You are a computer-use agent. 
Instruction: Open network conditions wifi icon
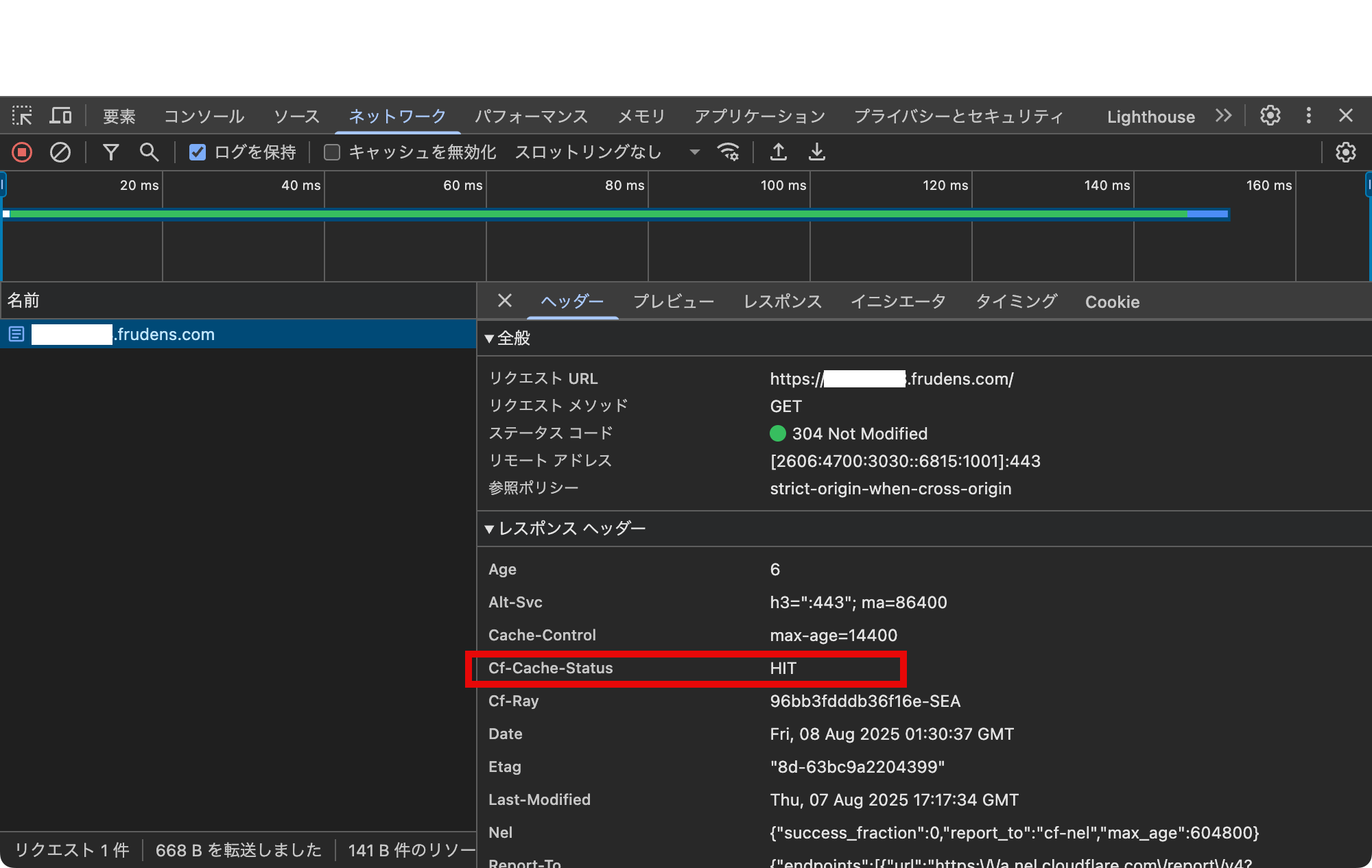[729, 152]
